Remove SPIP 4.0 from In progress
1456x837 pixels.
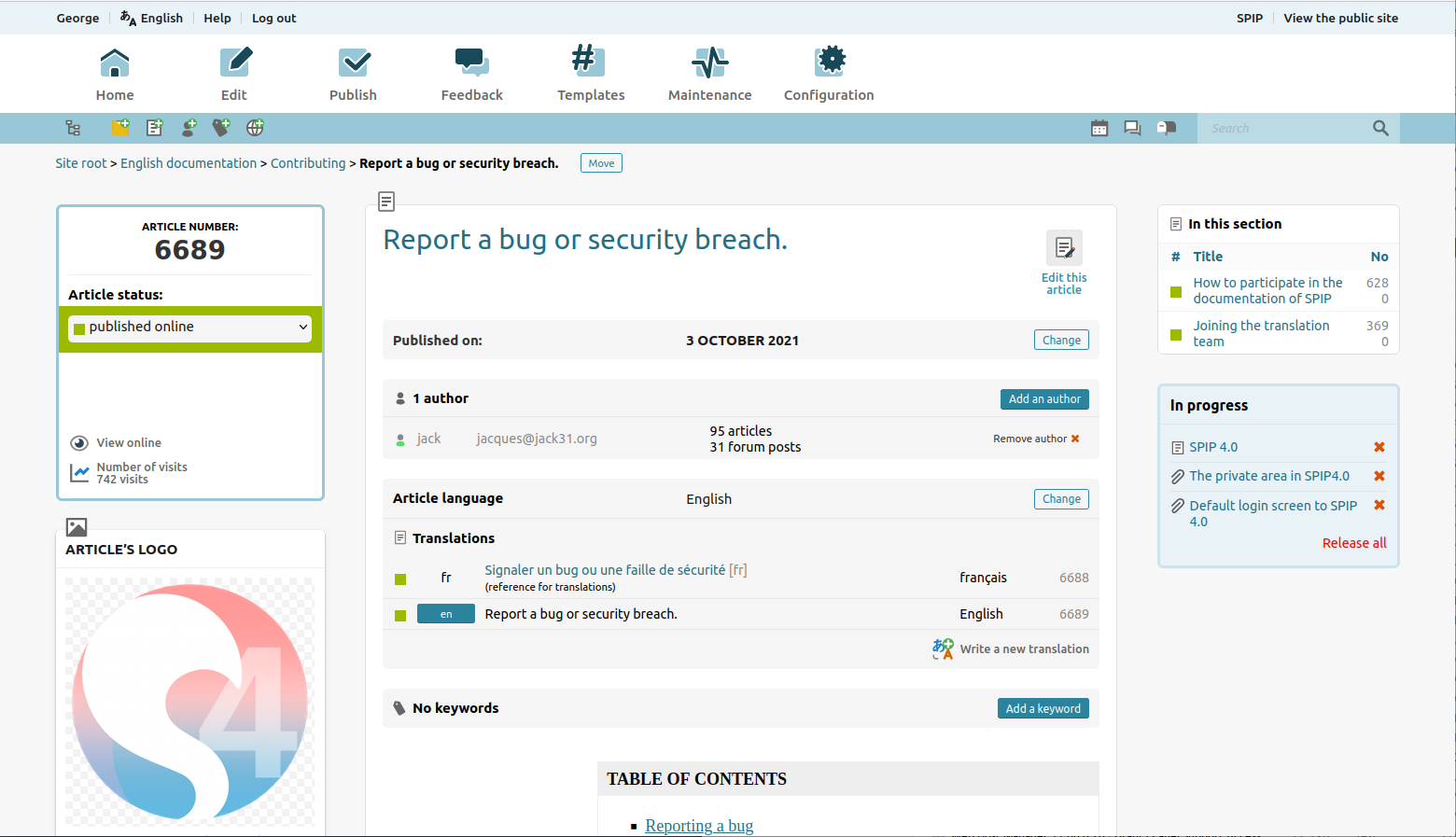pyautogui.click(x=1379, y=447)
